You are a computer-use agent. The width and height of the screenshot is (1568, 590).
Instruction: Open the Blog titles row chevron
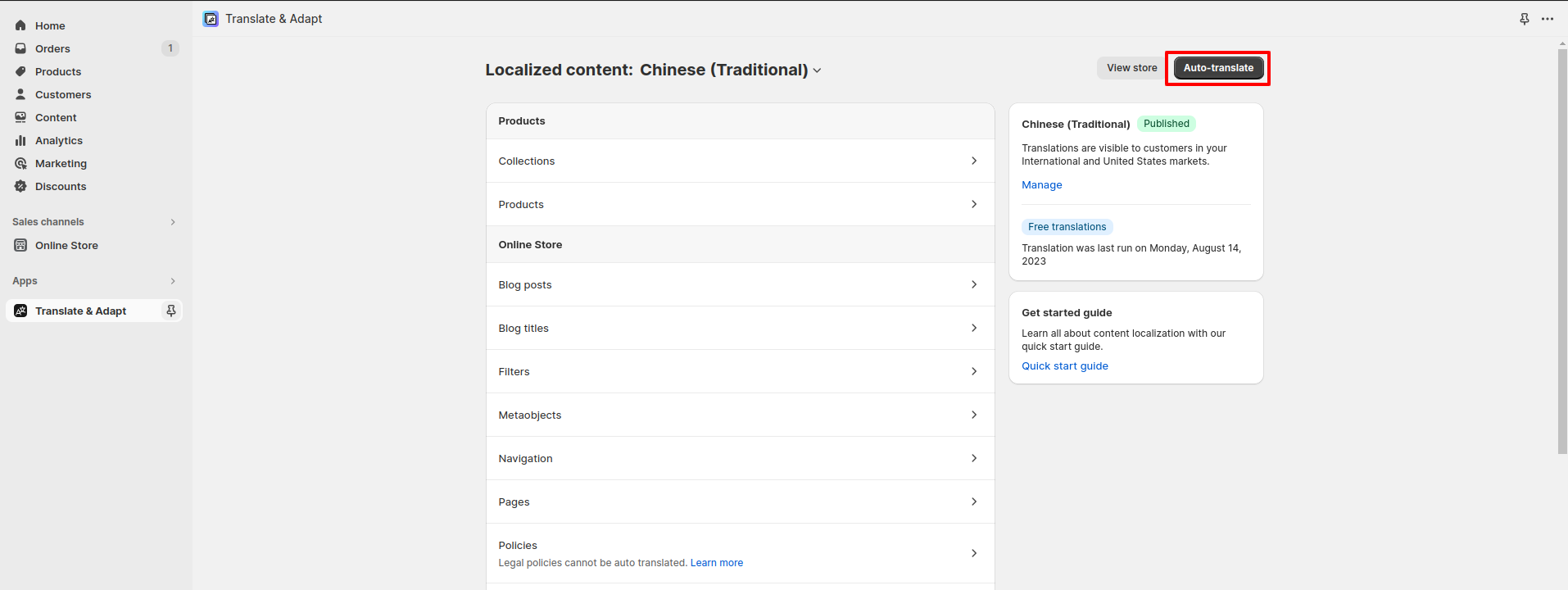click(x=974, y=328)
